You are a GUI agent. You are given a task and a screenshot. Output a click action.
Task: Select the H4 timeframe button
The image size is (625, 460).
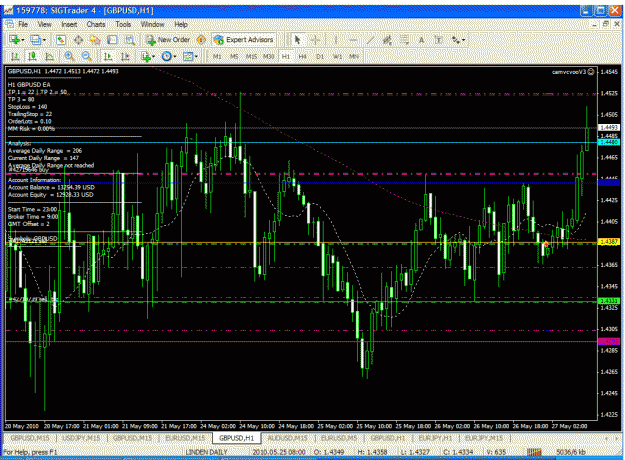[303, 57]
